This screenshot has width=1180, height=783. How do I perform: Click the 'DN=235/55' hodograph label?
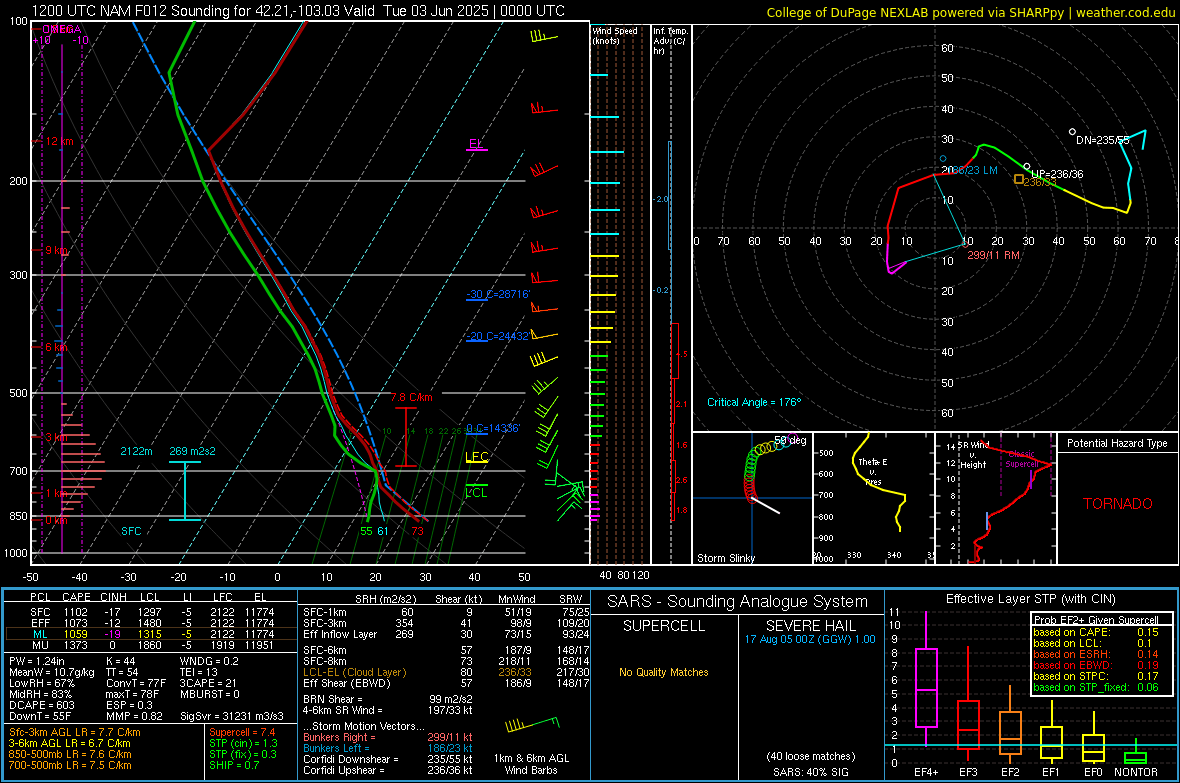point(1102,140)
